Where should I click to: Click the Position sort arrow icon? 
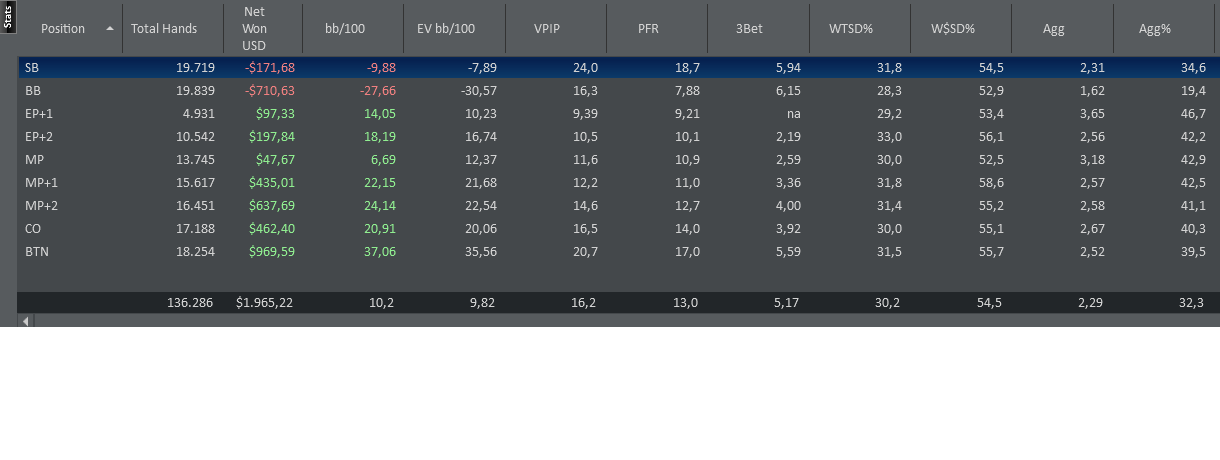point(110,29)
